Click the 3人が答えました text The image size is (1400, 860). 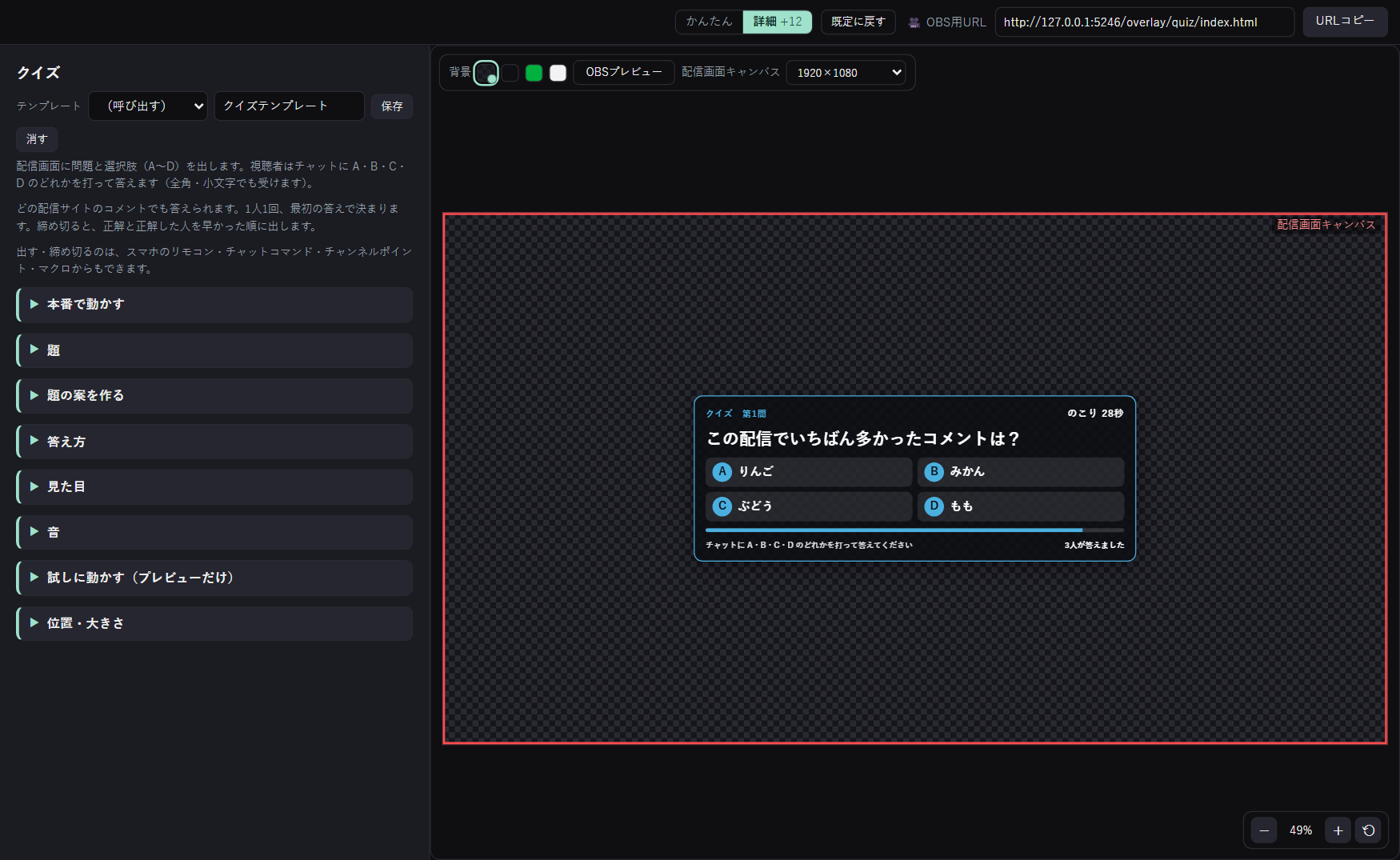coord(1094,545)
